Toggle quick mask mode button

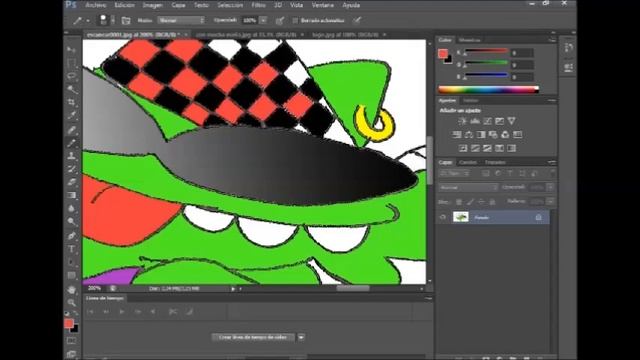(71, 341)
